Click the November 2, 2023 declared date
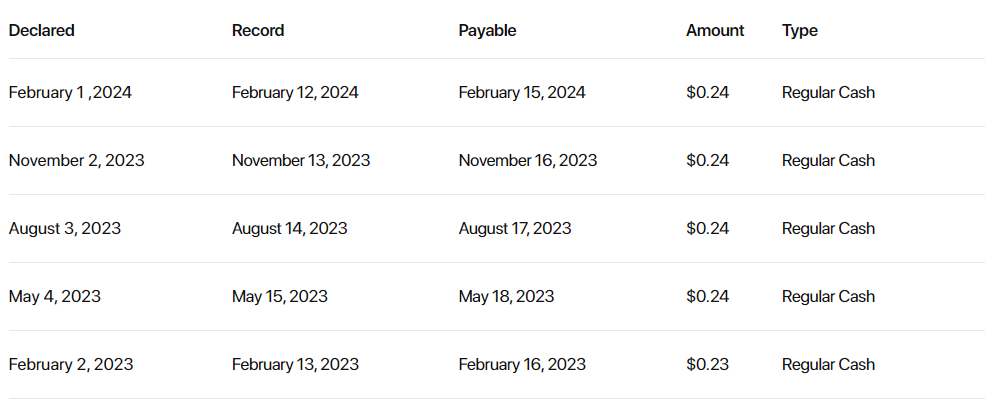Image resolution: width=985 pixels, height=402 pixels. click(77, 160)
